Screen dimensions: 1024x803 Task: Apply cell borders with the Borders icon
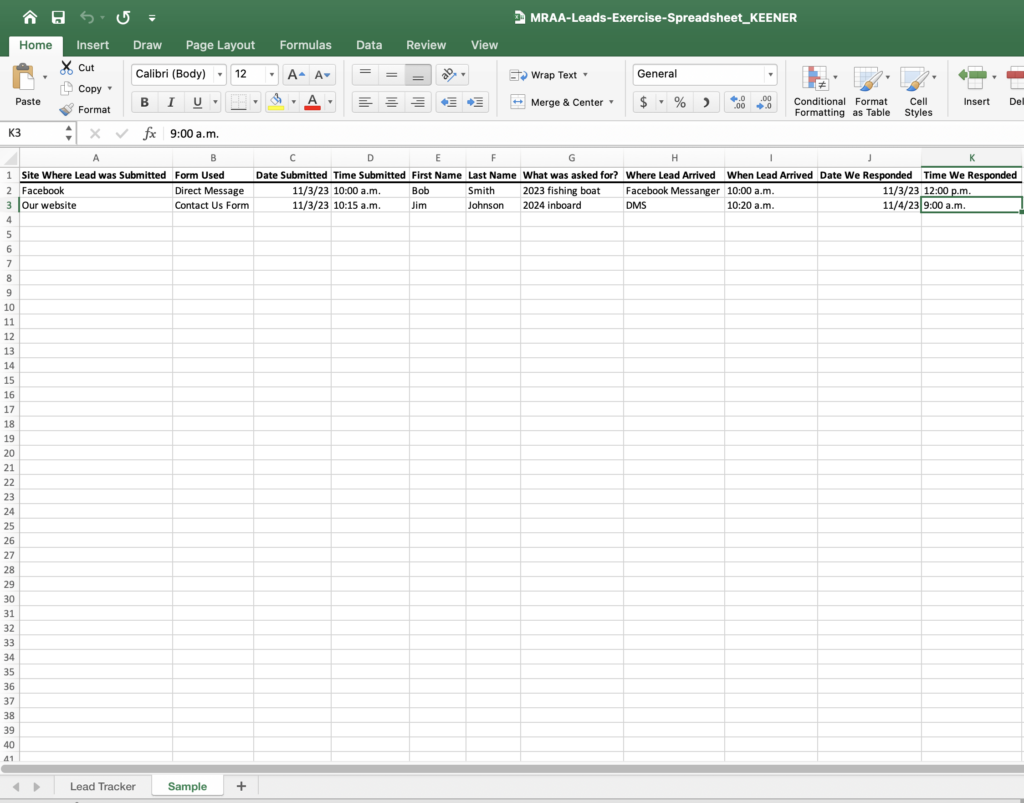point(238,102)
